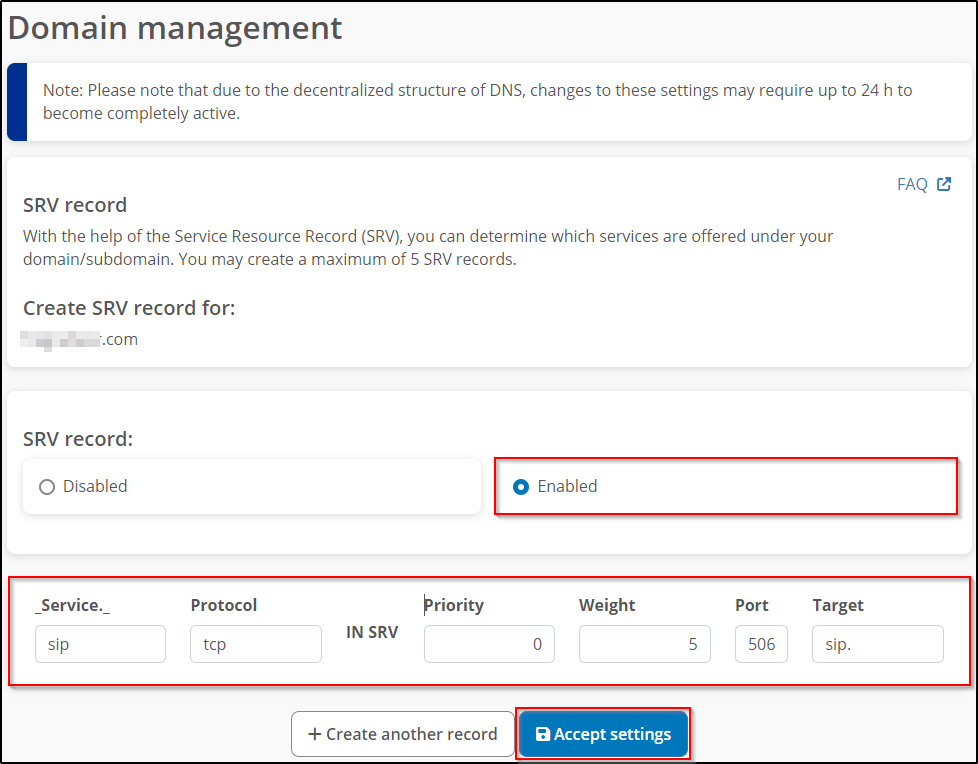Viewport: 978px width, 764px height.
Task: Click the plus icon on Create another record
Action: [314, 734]
